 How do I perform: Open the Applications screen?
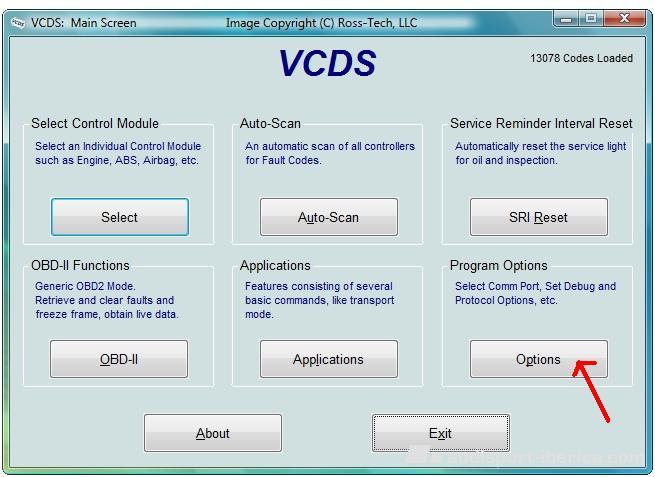pyautogui.click(x=329, y=359)
